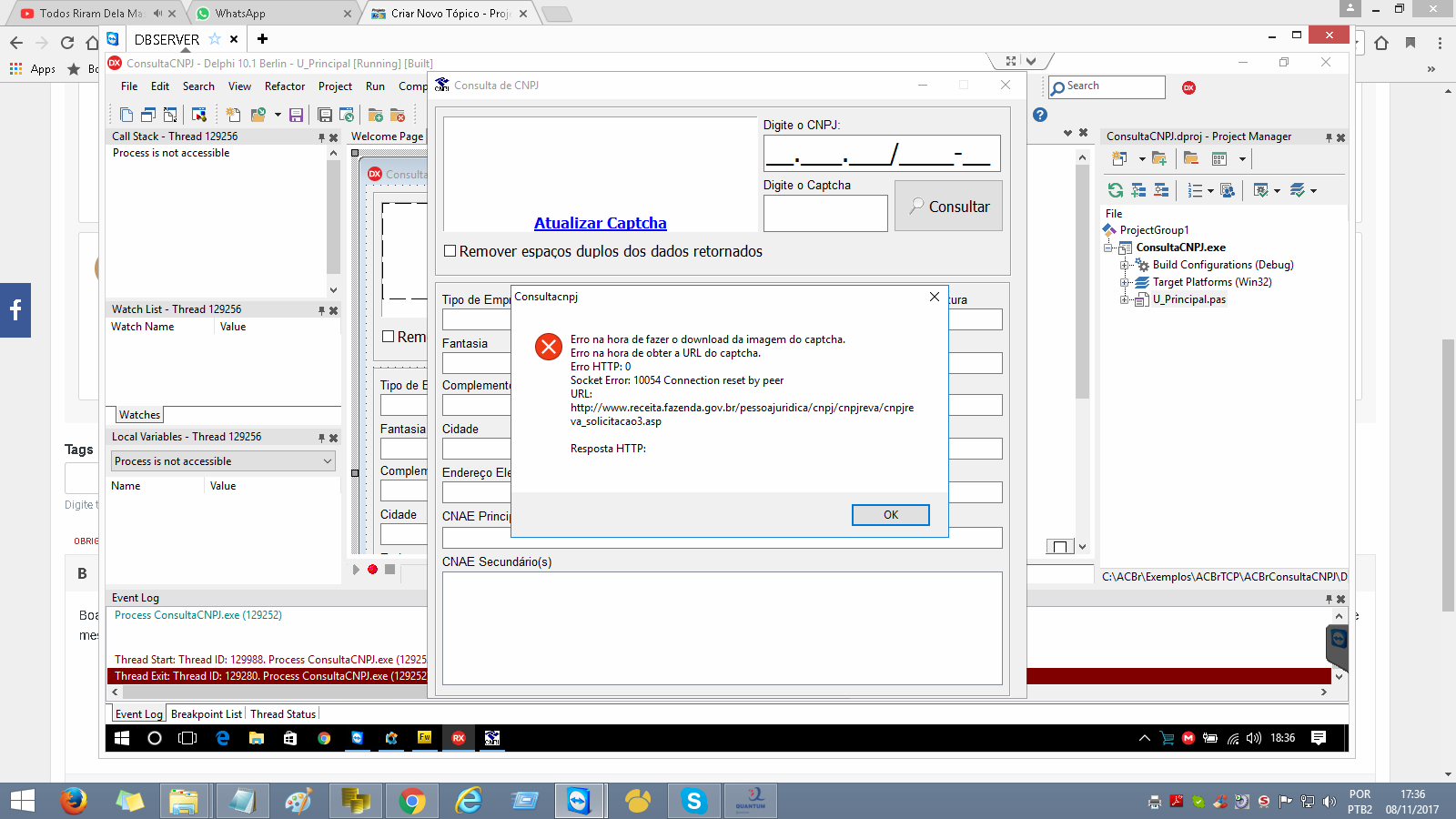
Task: Expand the U_Principal.pas node
Action: coord(1124,299)
